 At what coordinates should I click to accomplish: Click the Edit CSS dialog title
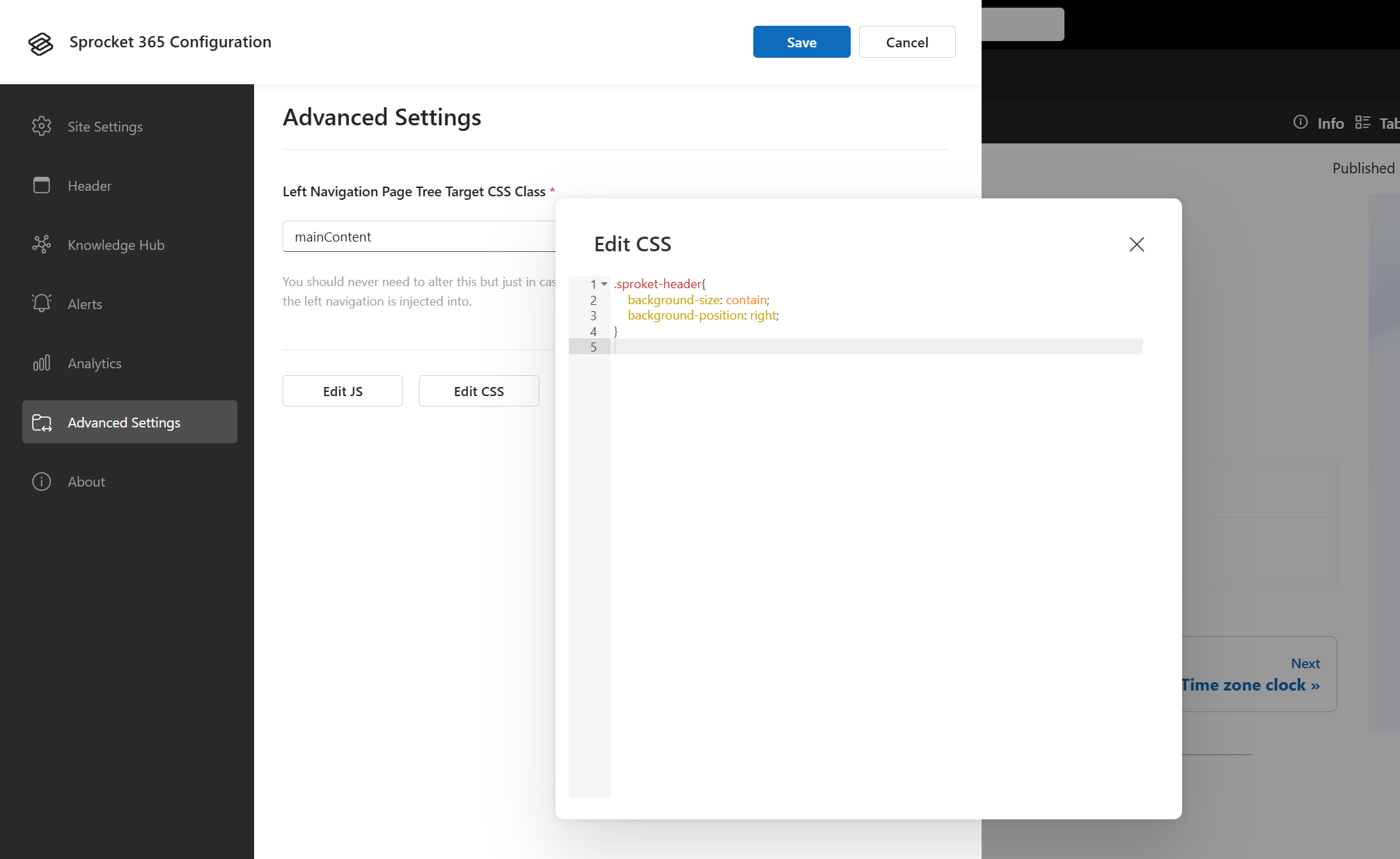632,244
